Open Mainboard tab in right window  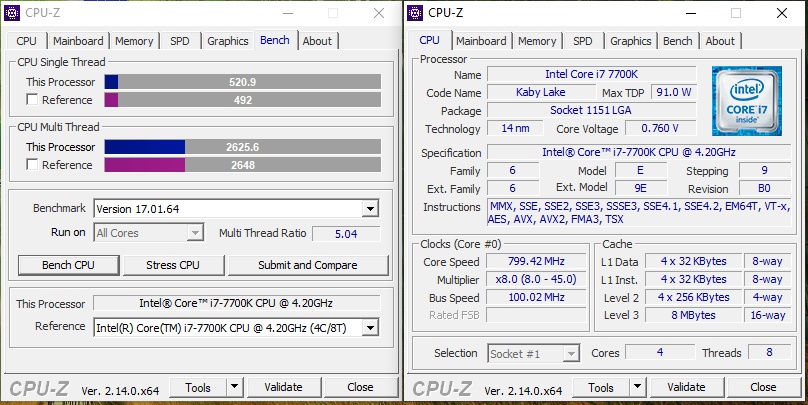click(x=481, y=41)
